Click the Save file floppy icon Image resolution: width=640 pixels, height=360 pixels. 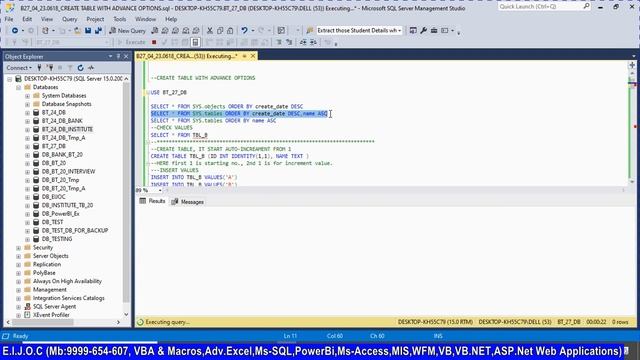88,31
